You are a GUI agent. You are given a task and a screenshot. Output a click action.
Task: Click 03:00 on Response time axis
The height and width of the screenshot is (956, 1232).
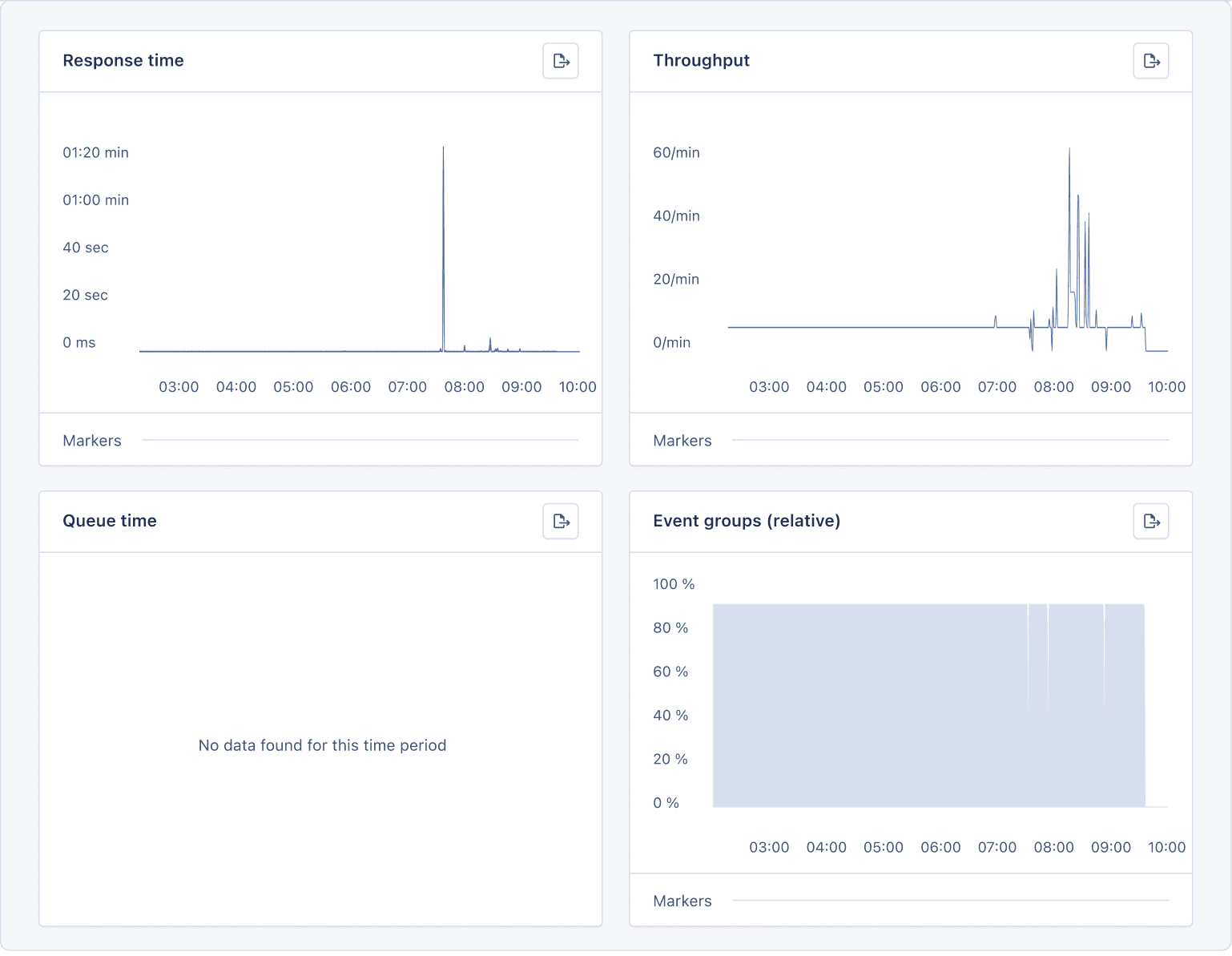[x=179, y=387]
